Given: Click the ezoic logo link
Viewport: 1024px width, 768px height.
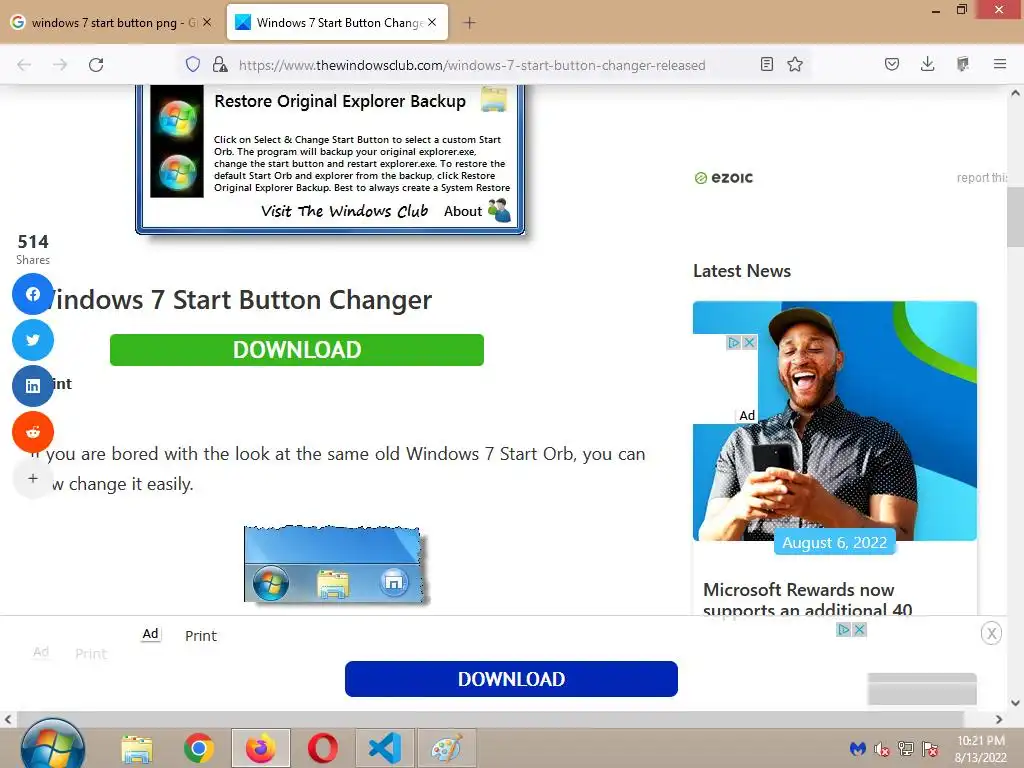Looking at the screenshot, I should point(724,178).
